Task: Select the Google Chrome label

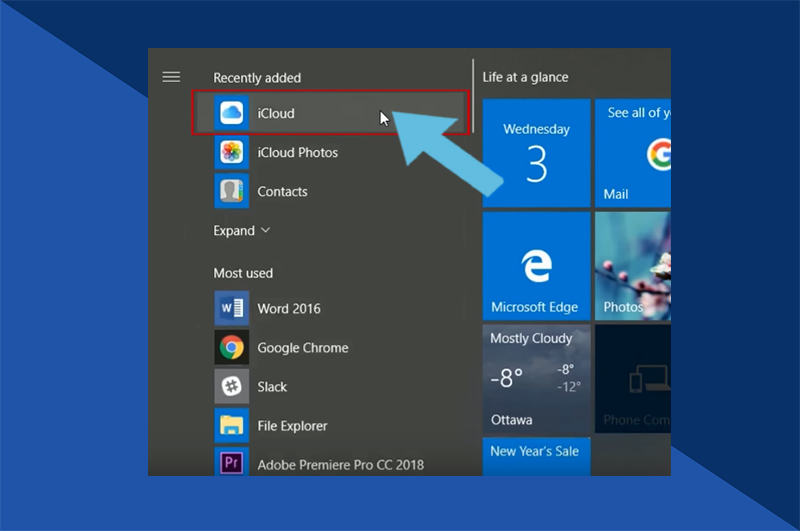Action: 303,348
